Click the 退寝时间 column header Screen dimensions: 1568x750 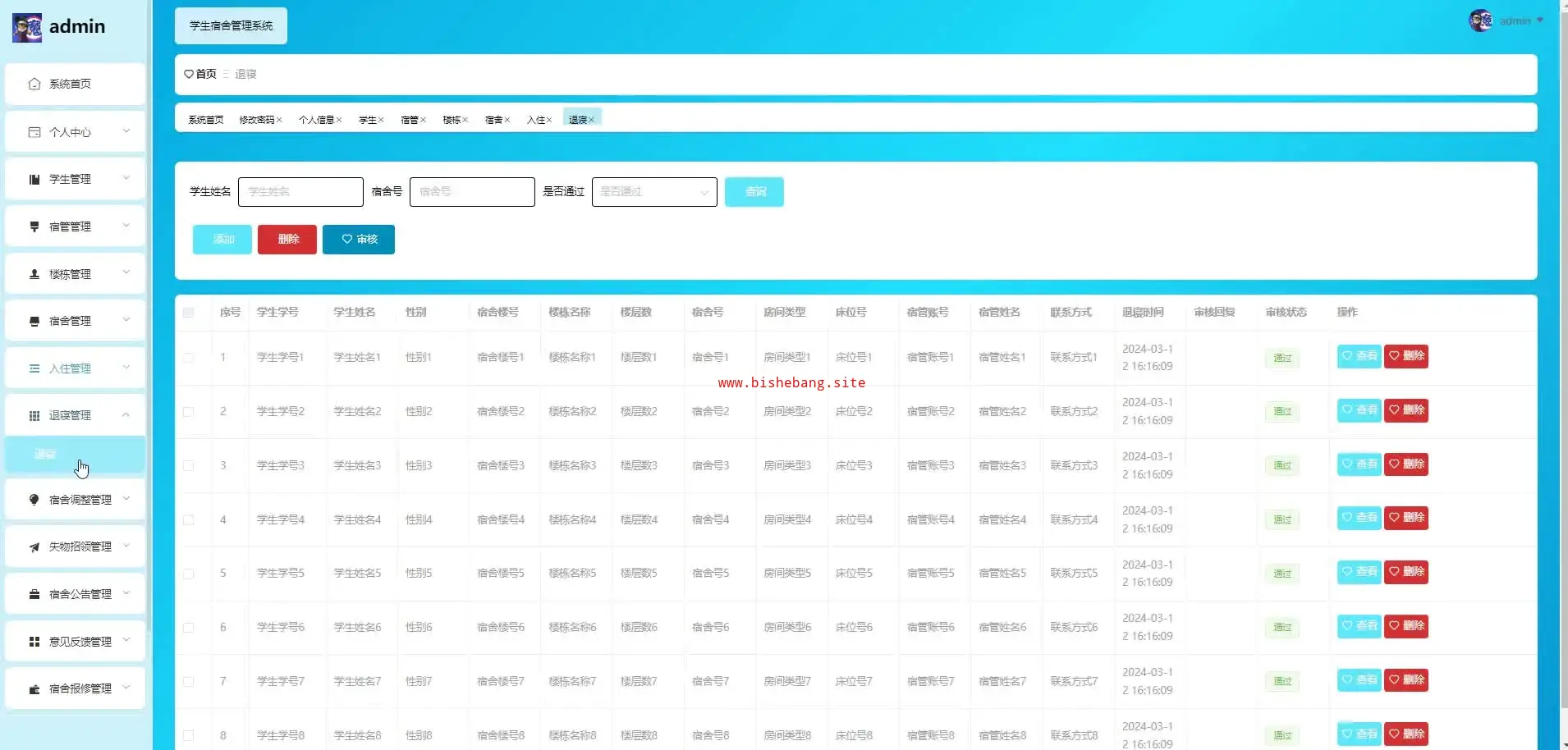point(1143,313)
